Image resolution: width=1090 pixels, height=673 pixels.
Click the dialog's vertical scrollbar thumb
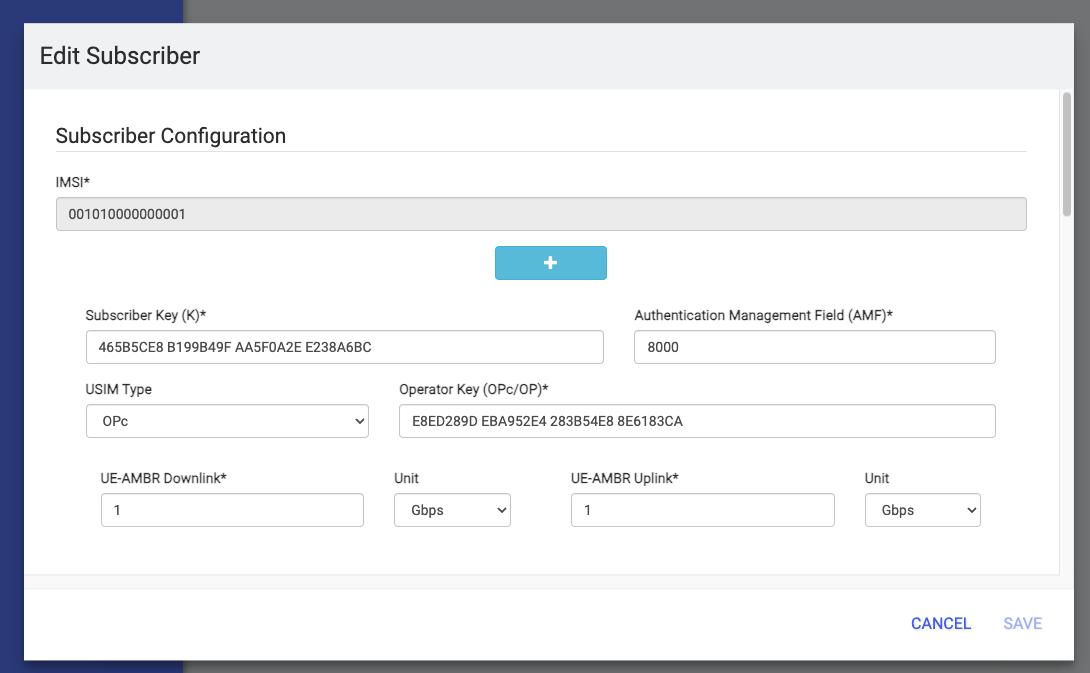pos(1067,154)
